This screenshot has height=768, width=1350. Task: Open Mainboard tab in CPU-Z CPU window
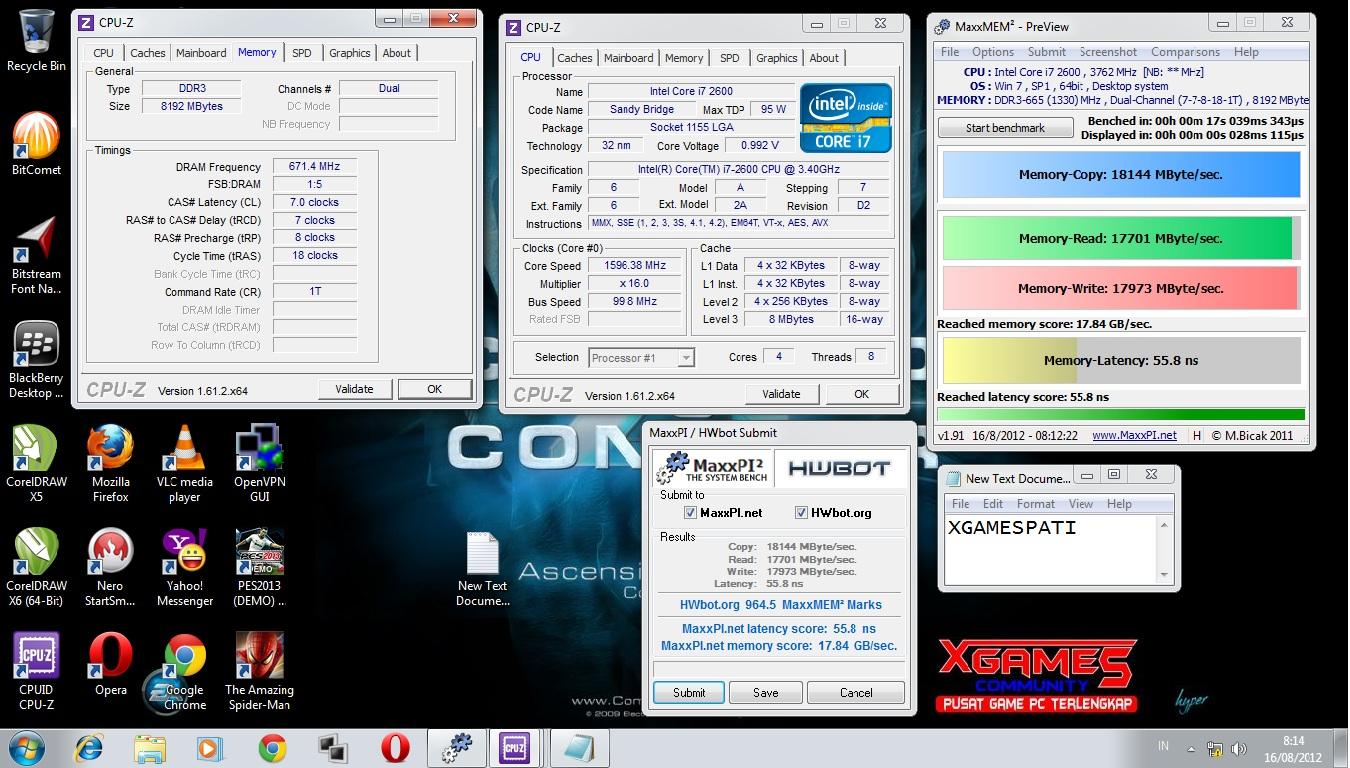629,58
